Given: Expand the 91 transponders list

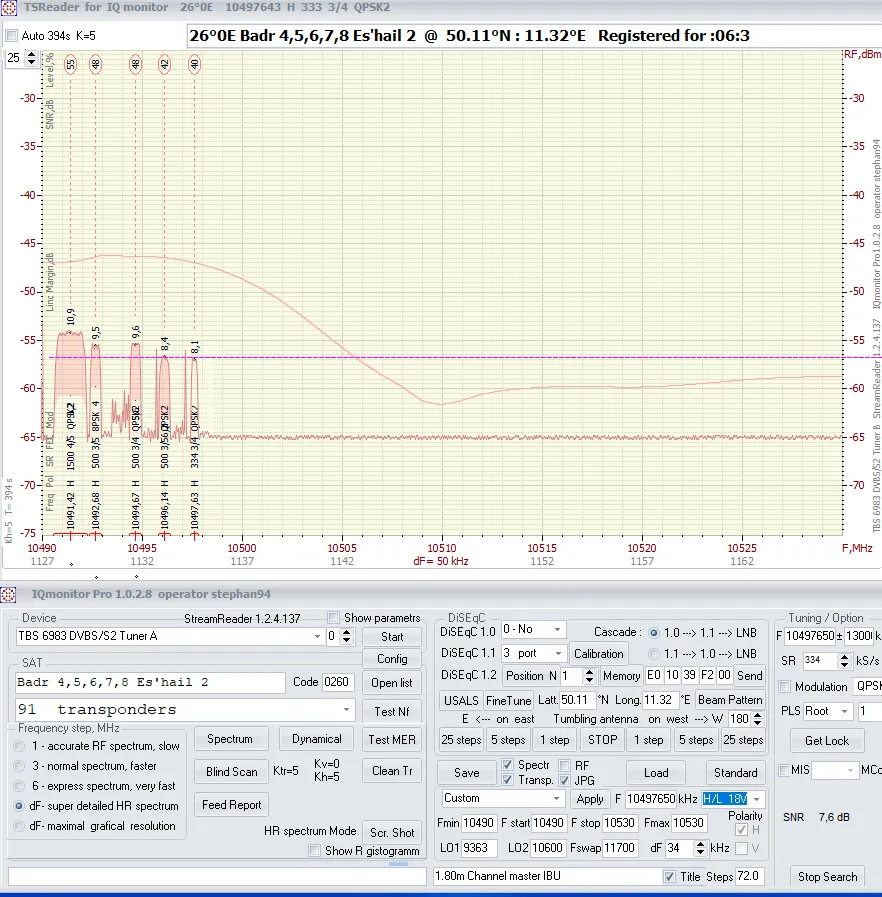Looking at the screenshot, I should pos(347,710).
